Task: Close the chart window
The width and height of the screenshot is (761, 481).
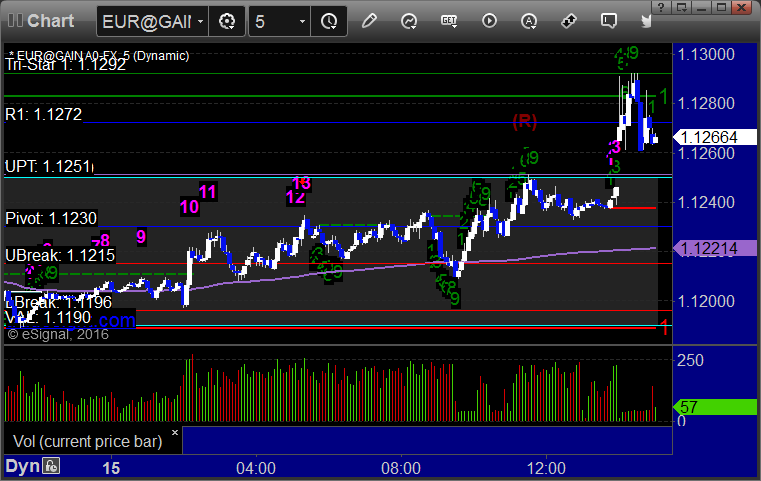Action: (x=742, y=7)
